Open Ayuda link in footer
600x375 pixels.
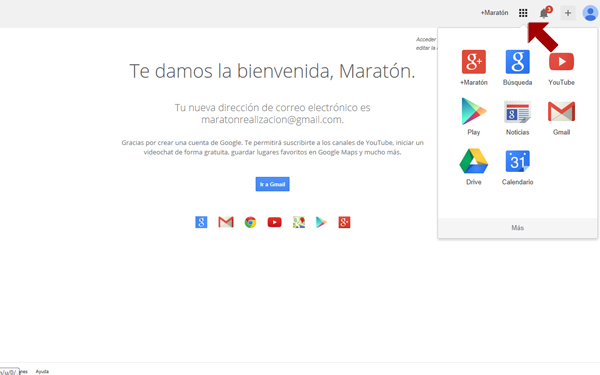42,372
